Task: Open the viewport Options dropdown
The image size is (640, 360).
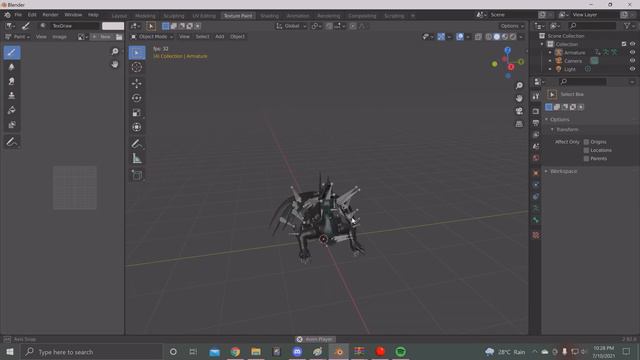Action: click(x=512, y=26)
